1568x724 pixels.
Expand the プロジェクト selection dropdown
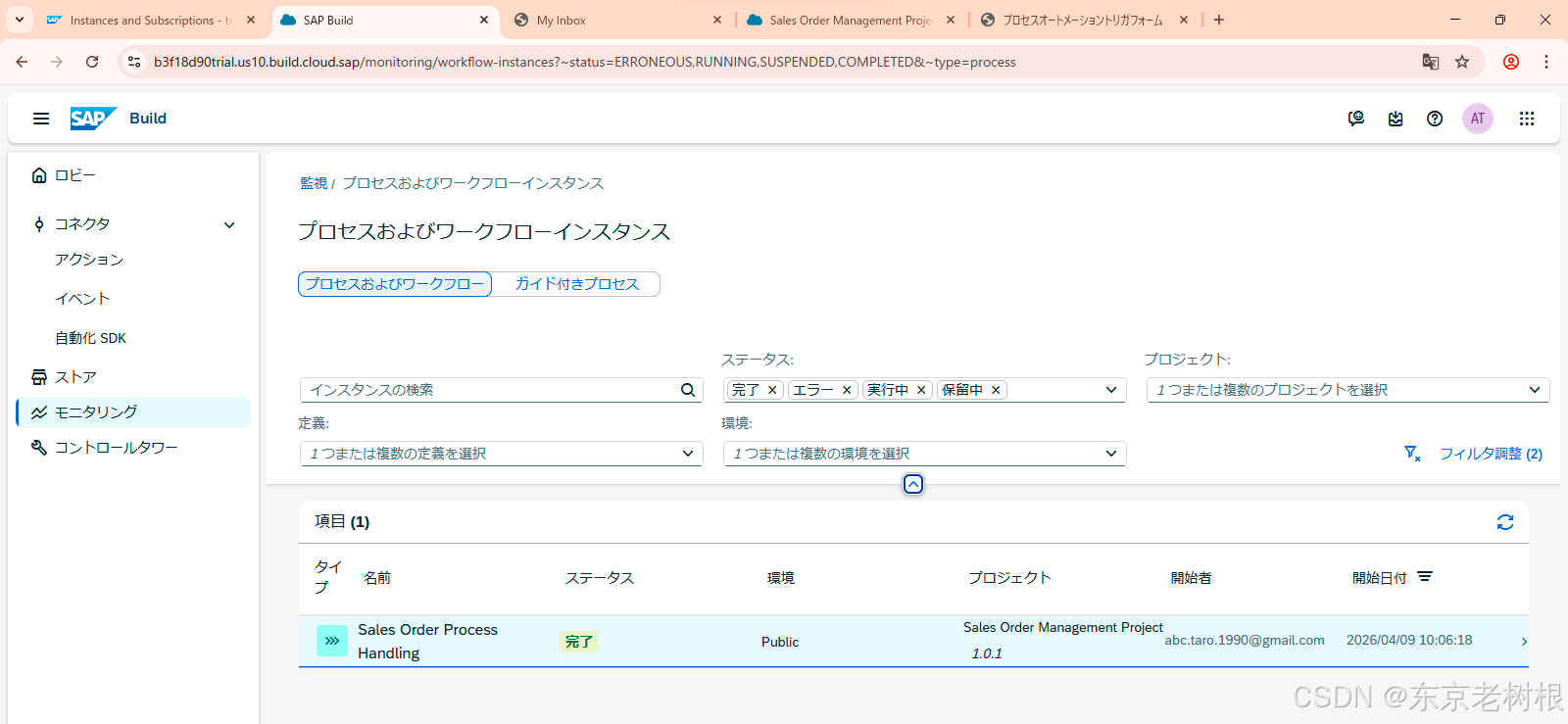pos(1535,390)
